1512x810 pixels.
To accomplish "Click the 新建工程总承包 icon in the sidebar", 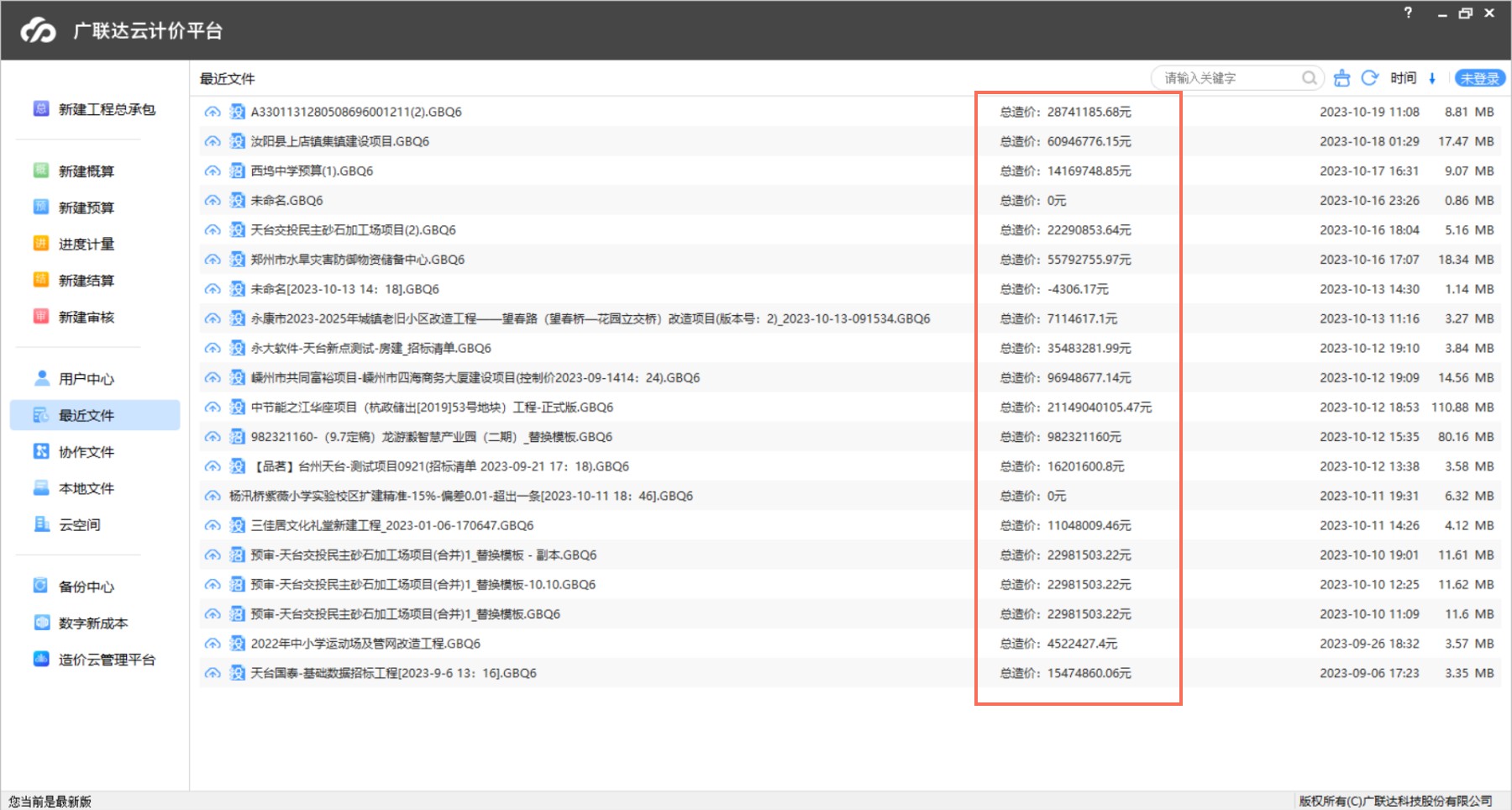I will (x=40, y=108).
